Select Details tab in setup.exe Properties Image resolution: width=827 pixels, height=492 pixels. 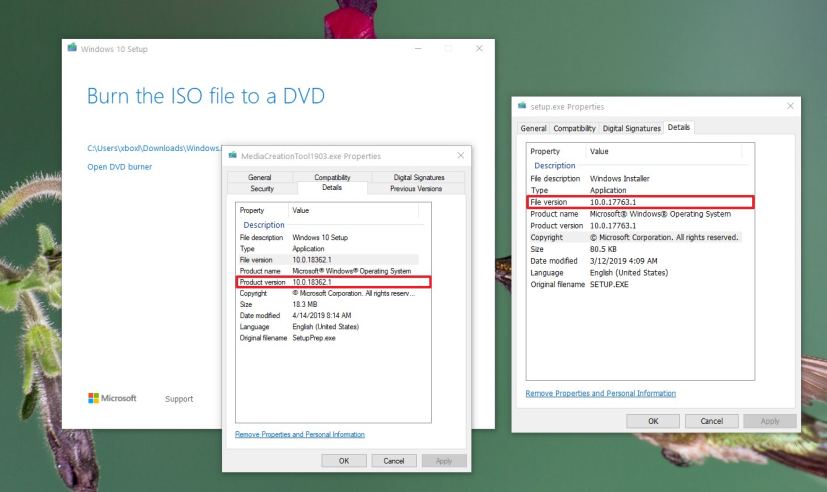(679, 127)
